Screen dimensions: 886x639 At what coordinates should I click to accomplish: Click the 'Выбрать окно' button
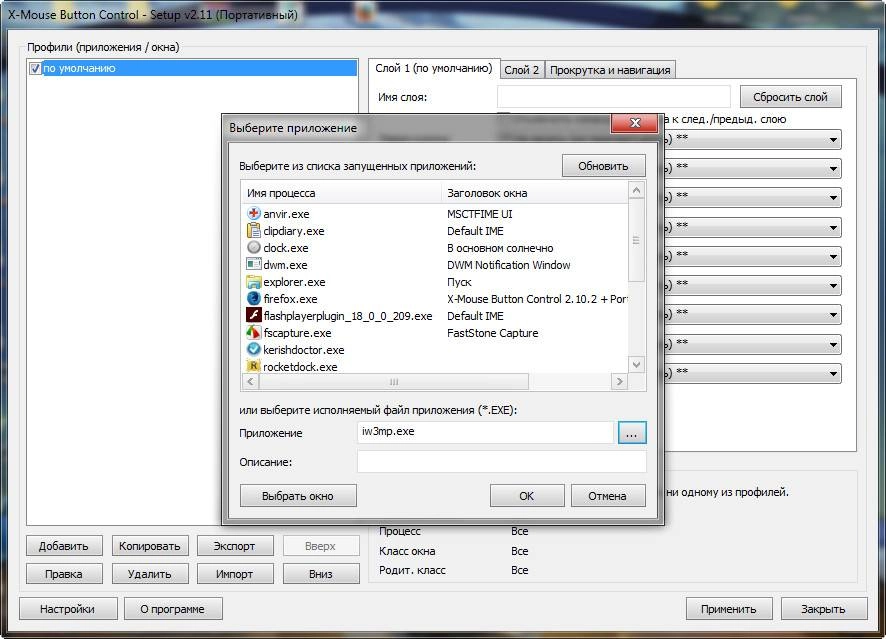[298, 496]
